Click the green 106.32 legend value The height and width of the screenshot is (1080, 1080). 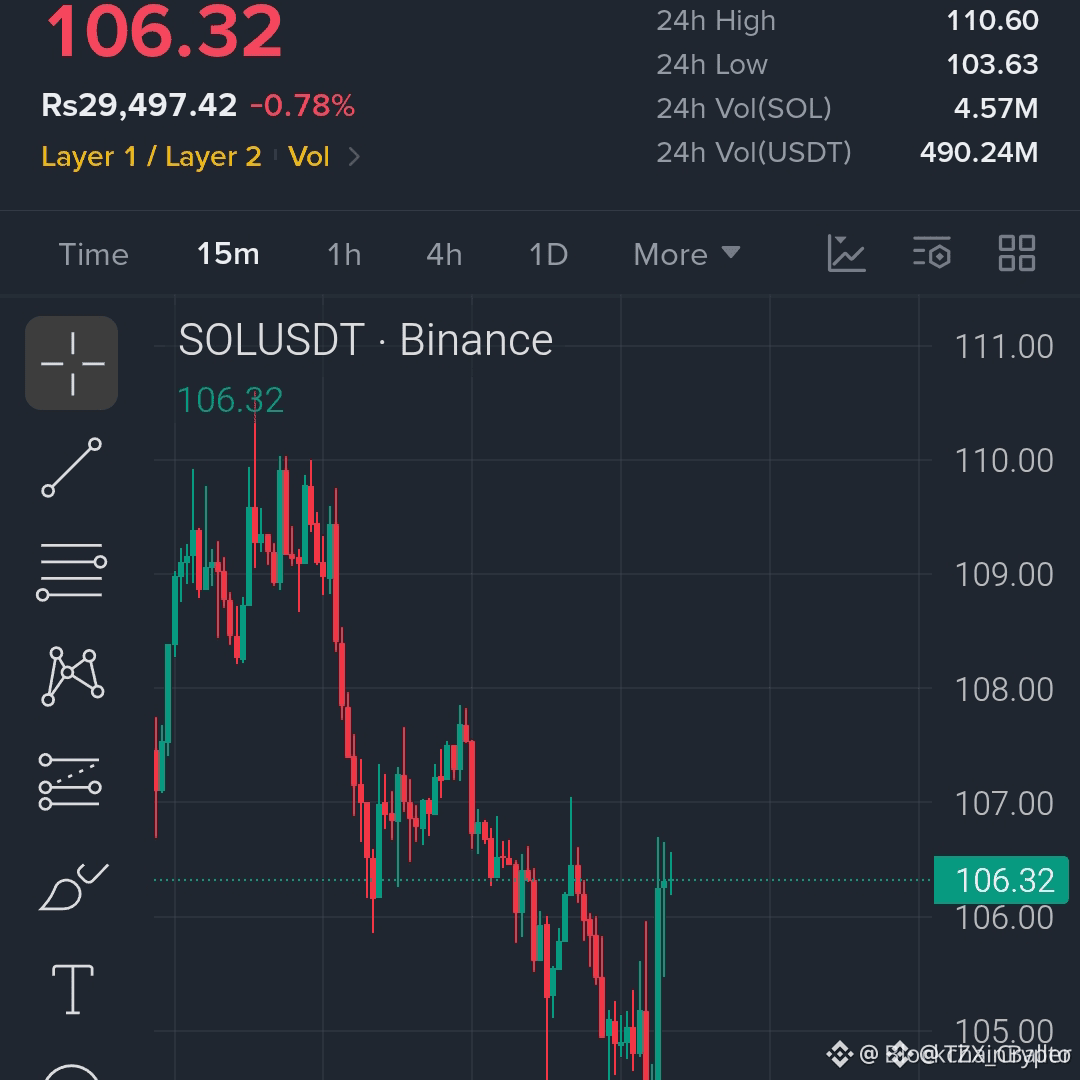pyautogui.click(x=231, y=400)
